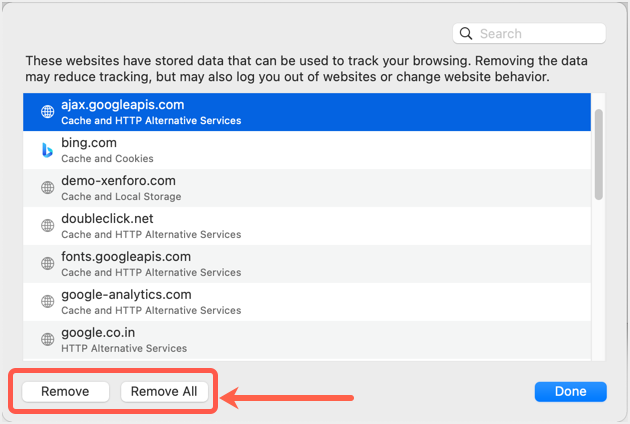Click the Remove button
Image resolution: width=630 pixels, height=424 pixels.
(x=65, y=391)
